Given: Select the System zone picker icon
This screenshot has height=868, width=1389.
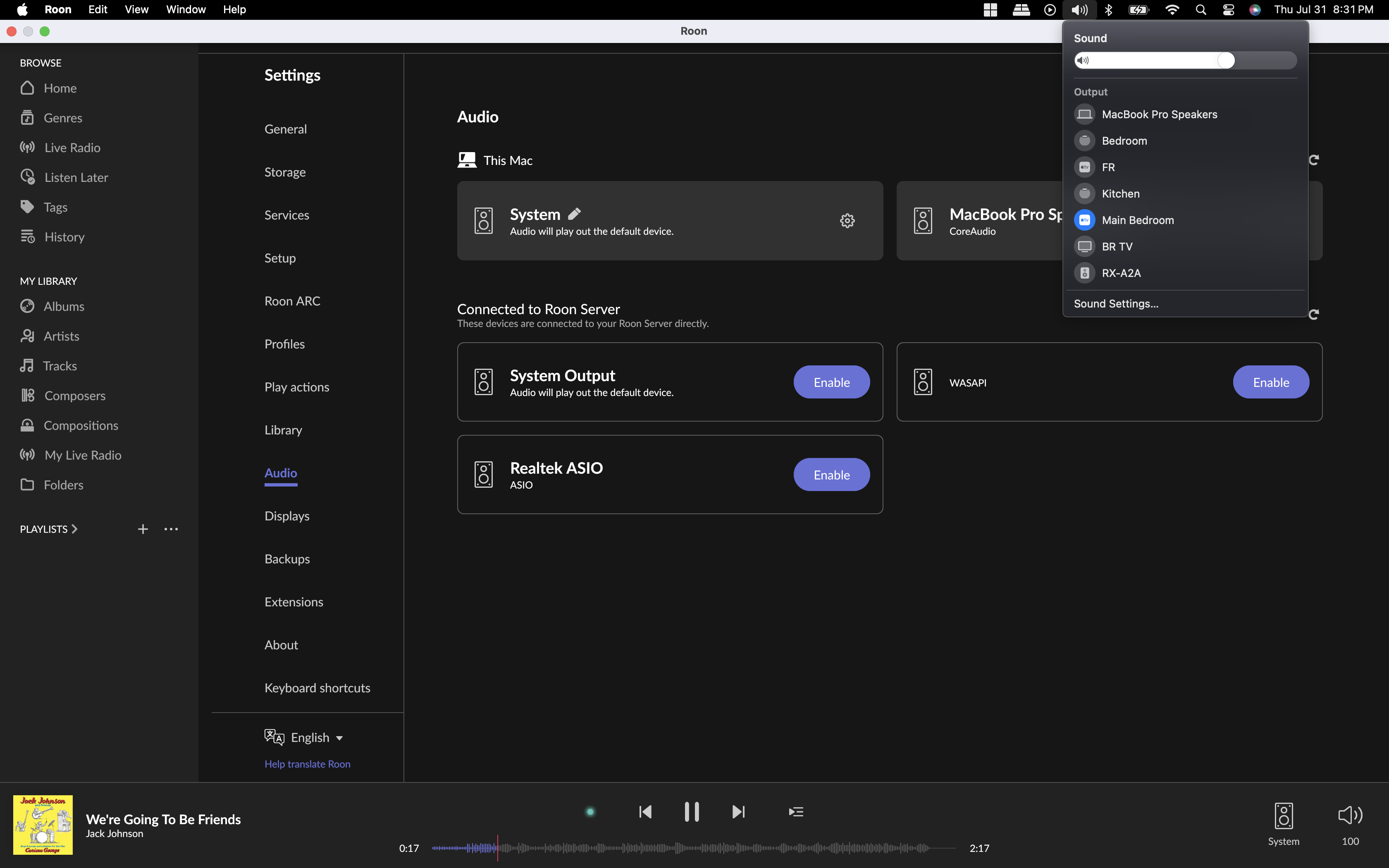Looking at the screenshot, I should 1284,816.
